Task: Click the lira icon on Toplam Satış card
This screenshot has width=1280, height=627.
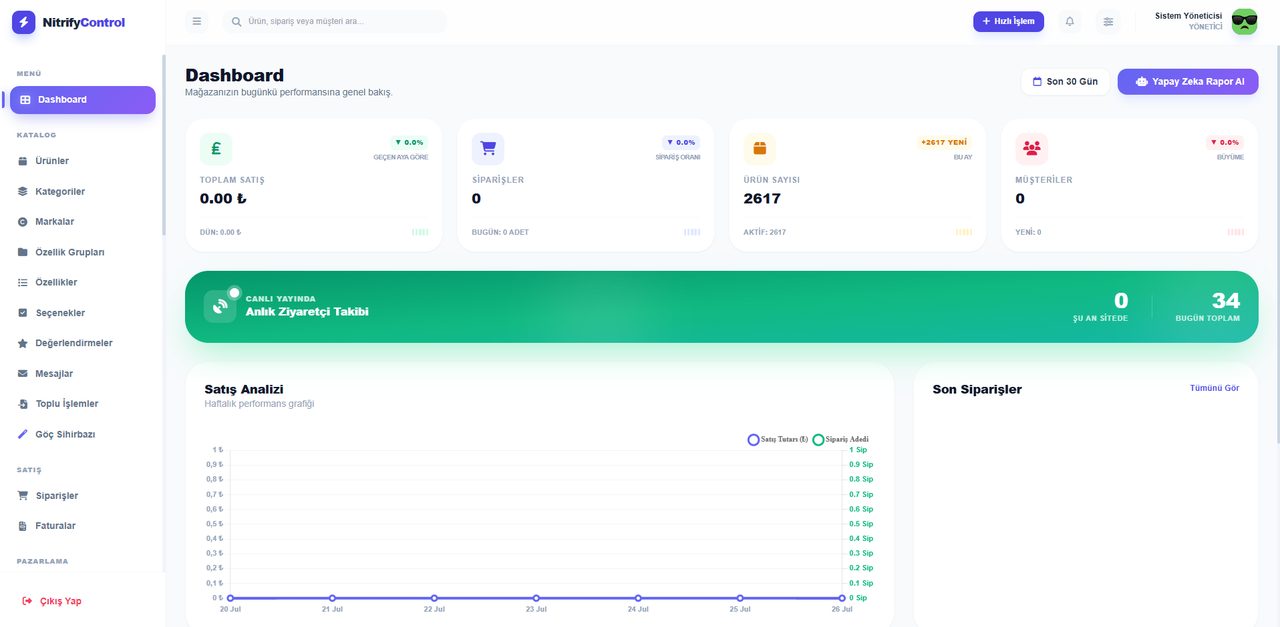Action: pyautogui.click(x=216, y=149)
